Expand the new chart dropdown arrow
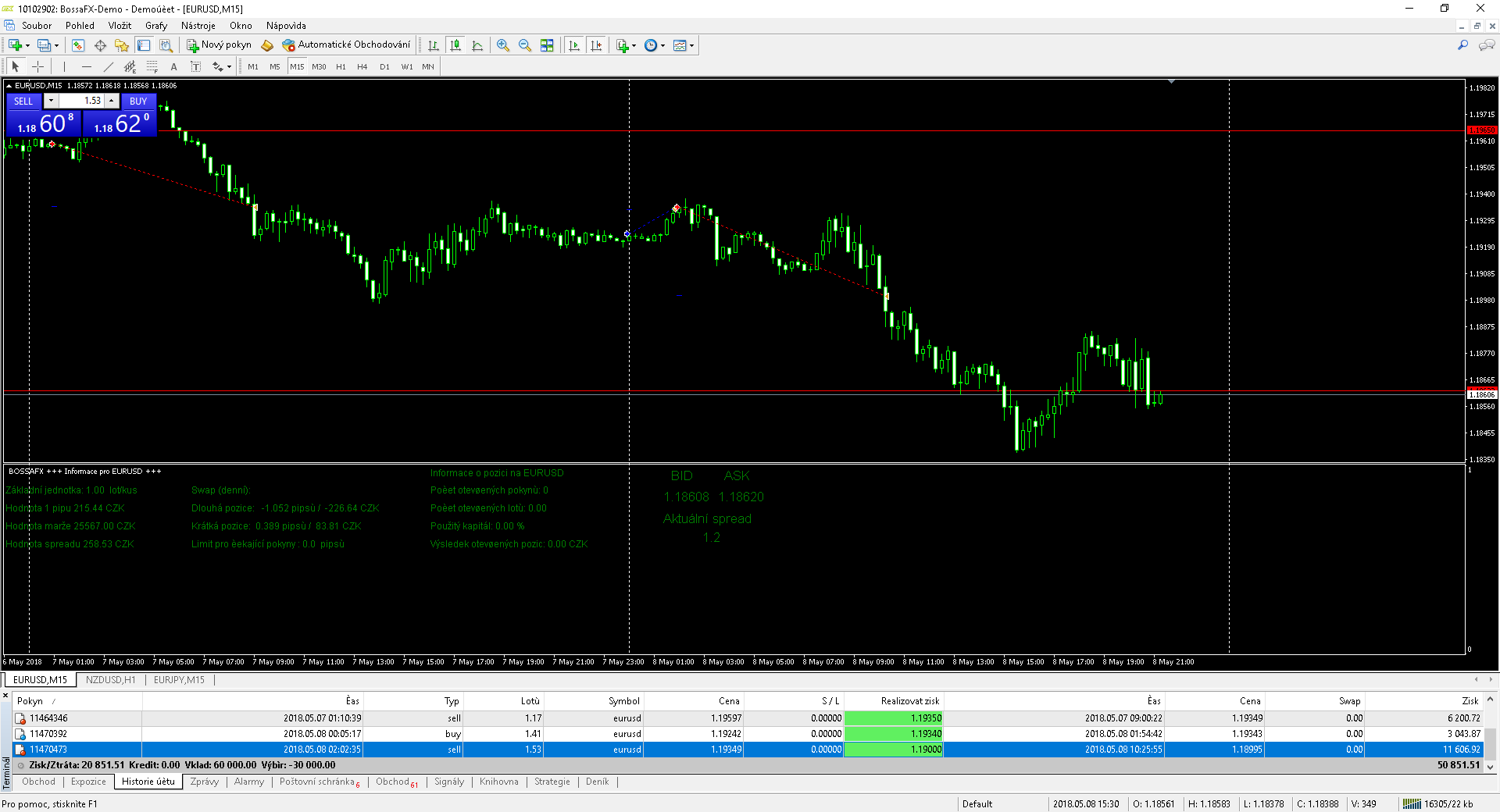Image resolution: width=1500 pixels, height=812 pixels. pos(27,45)
